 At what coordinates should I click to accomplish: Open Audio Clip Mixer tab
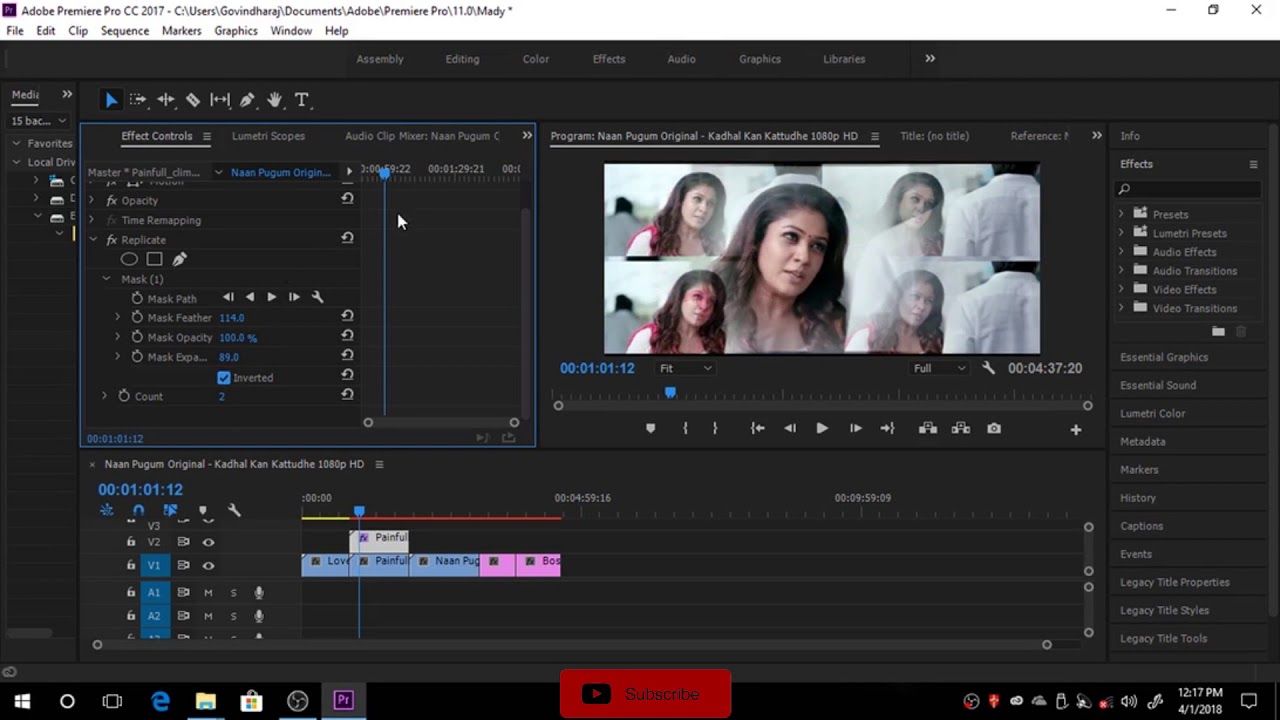pos(422,136)
